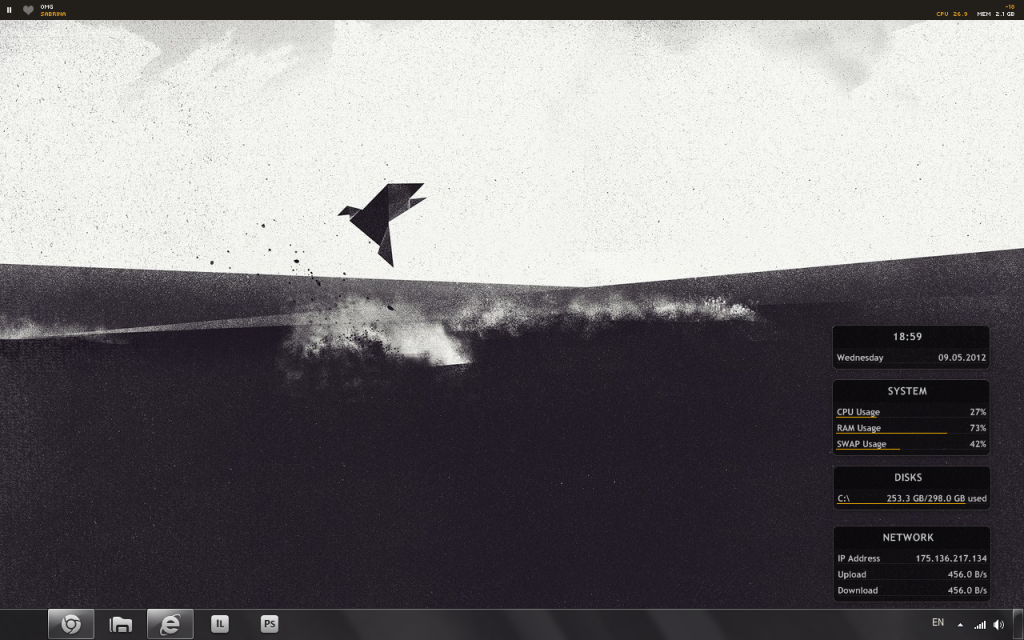Open Photoshop via the PS taskbar icon
Screen dimensions: 1024x640
tap(269, 624)
